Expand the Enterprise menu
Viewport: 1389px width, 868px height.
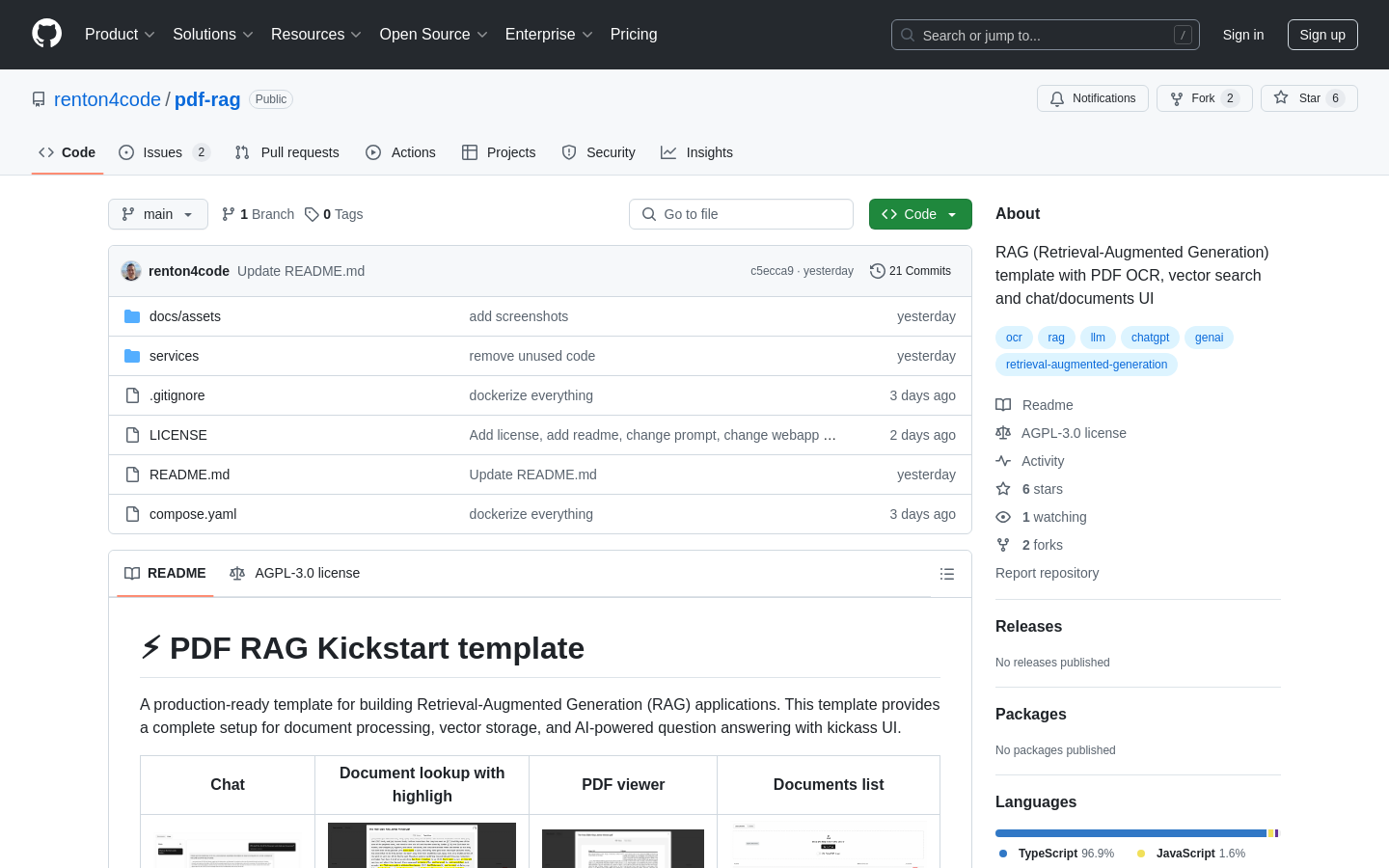[x=549, y=34]
